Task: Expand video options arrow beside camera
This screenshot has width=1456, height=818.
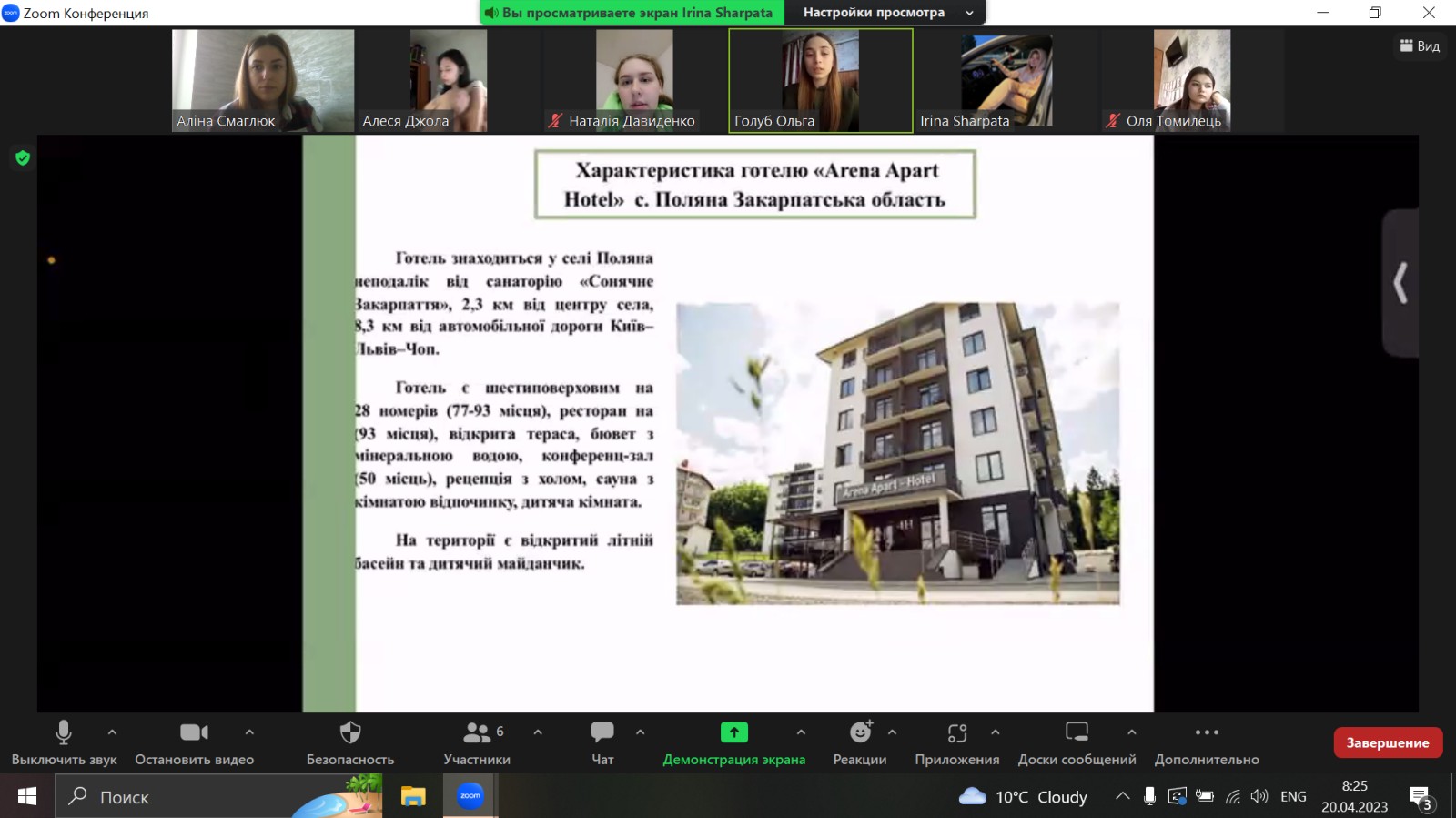Action: (x=249, y=732)
